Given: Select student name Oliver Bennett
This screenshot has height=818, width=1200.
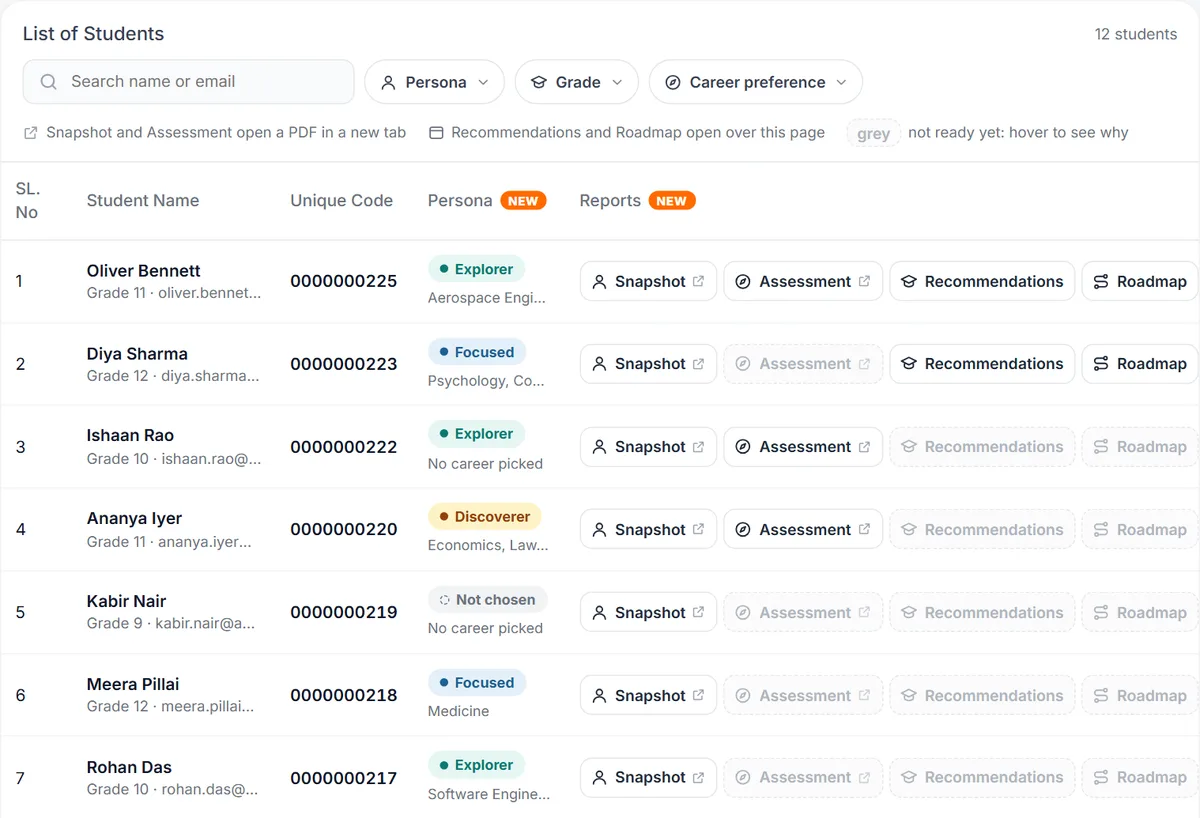Looking at the screenshot, I should (x=143, y=271).
